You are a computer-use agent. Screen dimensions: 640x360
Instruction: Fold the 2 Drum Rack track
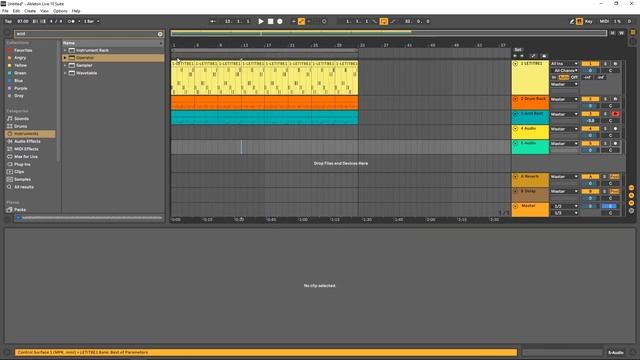516,99
